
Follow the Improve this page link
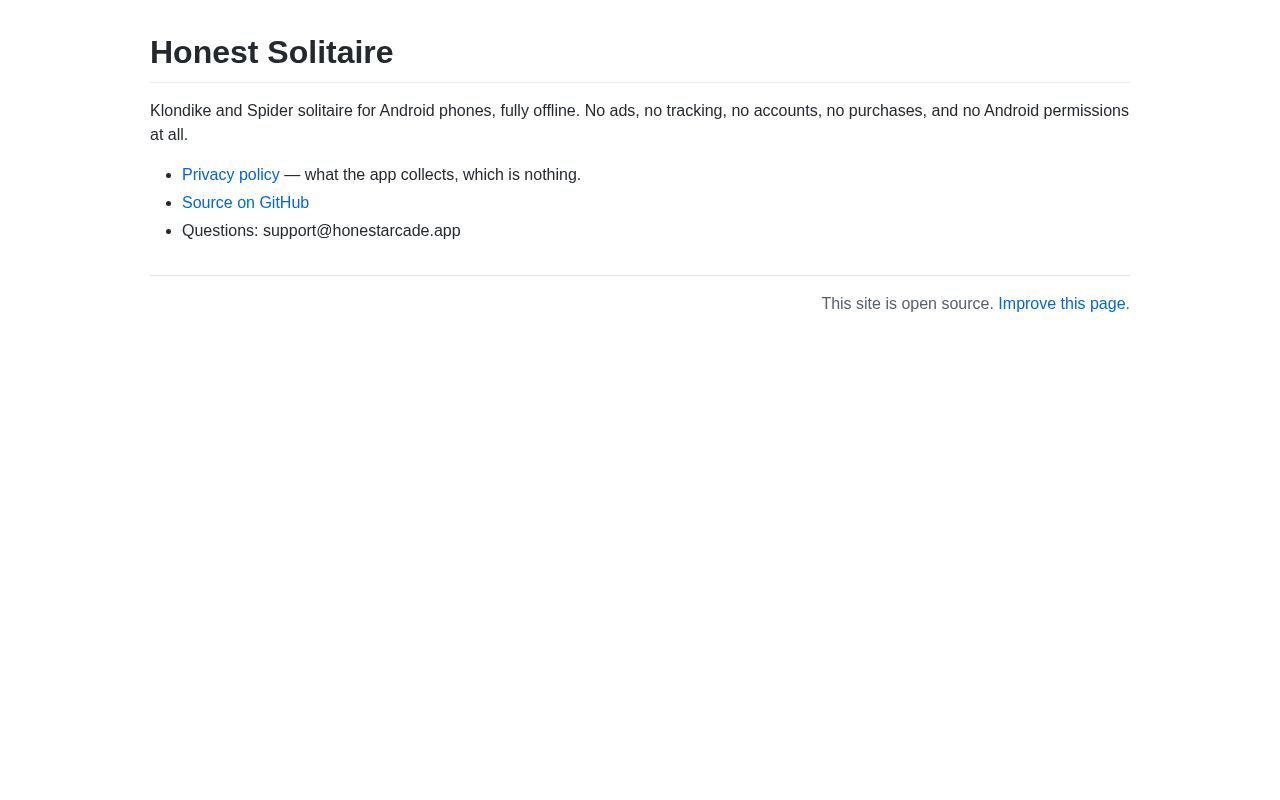(x=1062, y=304)
